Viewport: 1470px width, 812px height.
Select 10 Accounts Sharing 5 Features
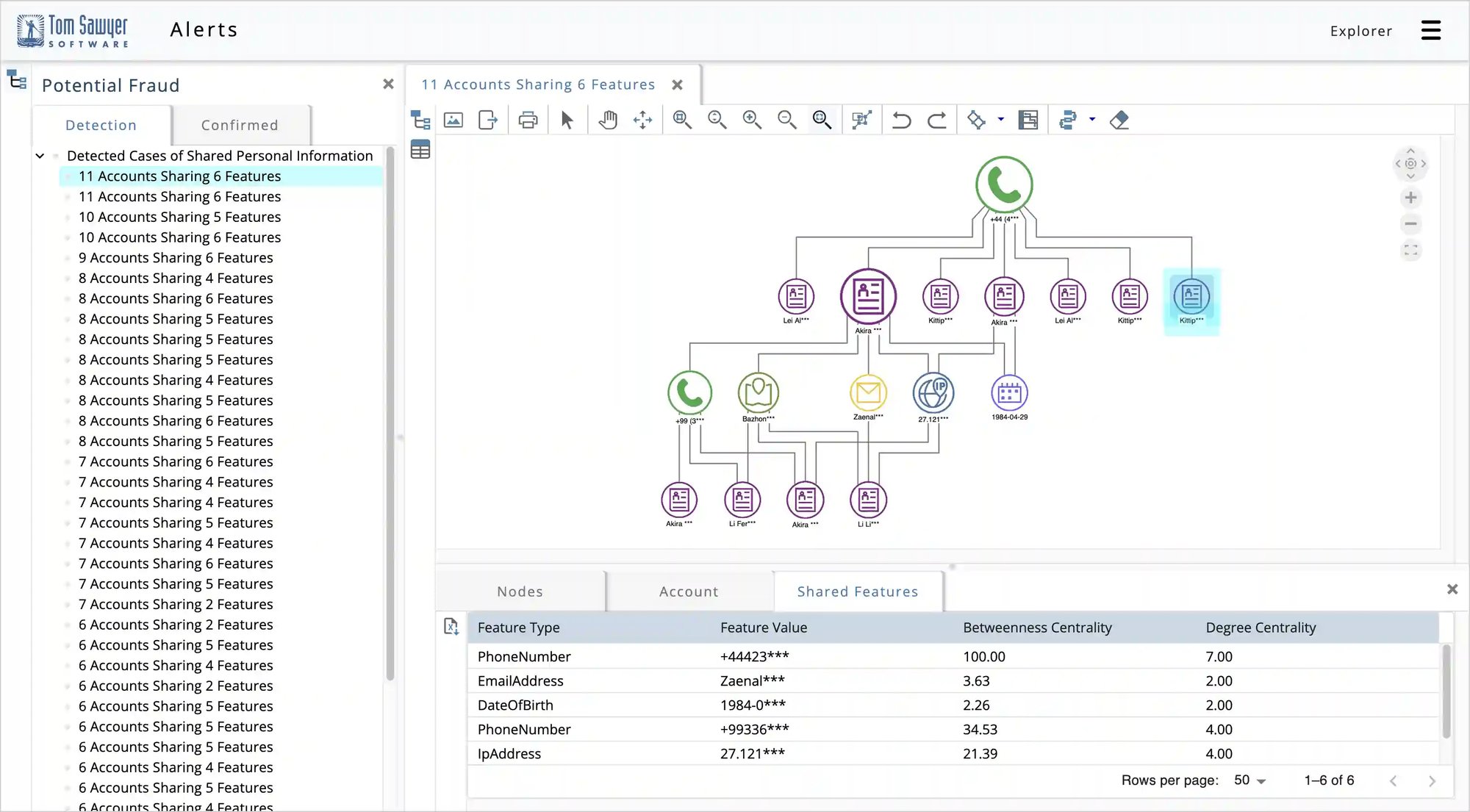tap(179, 217)
